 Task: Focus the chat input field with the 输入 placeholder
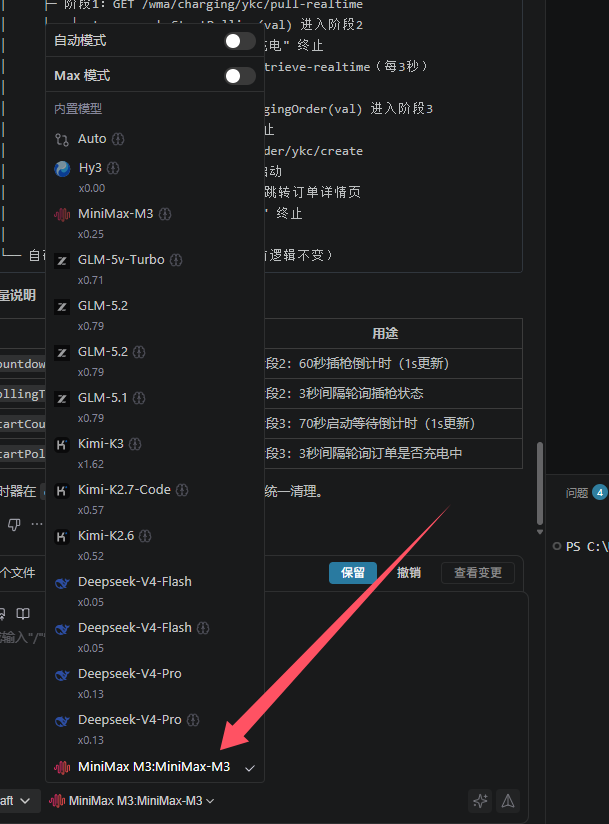[24, 637]
